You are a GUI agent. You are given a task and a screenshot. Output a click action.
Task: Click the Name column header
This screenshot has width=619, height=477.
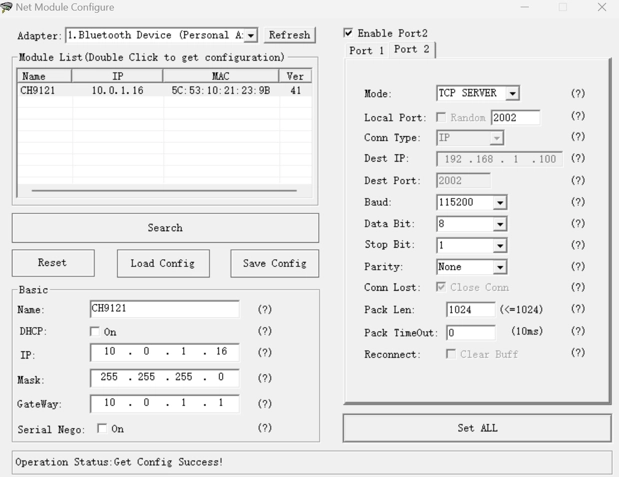[x=44, y=76]
